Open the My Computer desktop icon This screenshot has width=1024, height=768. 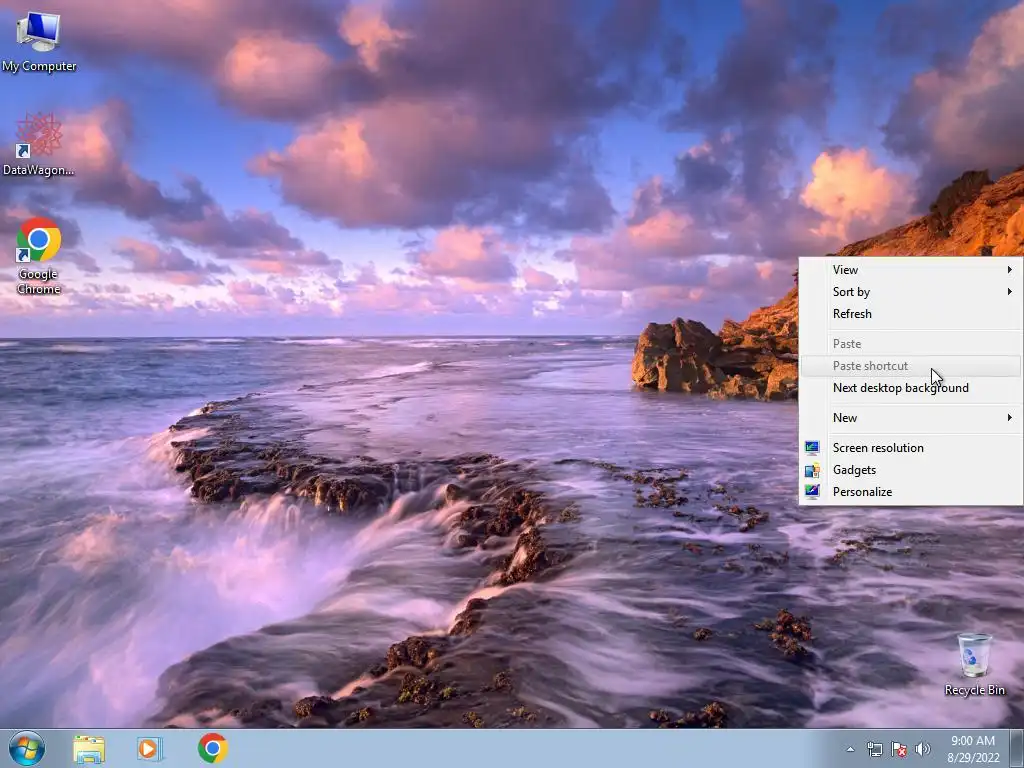39,41
